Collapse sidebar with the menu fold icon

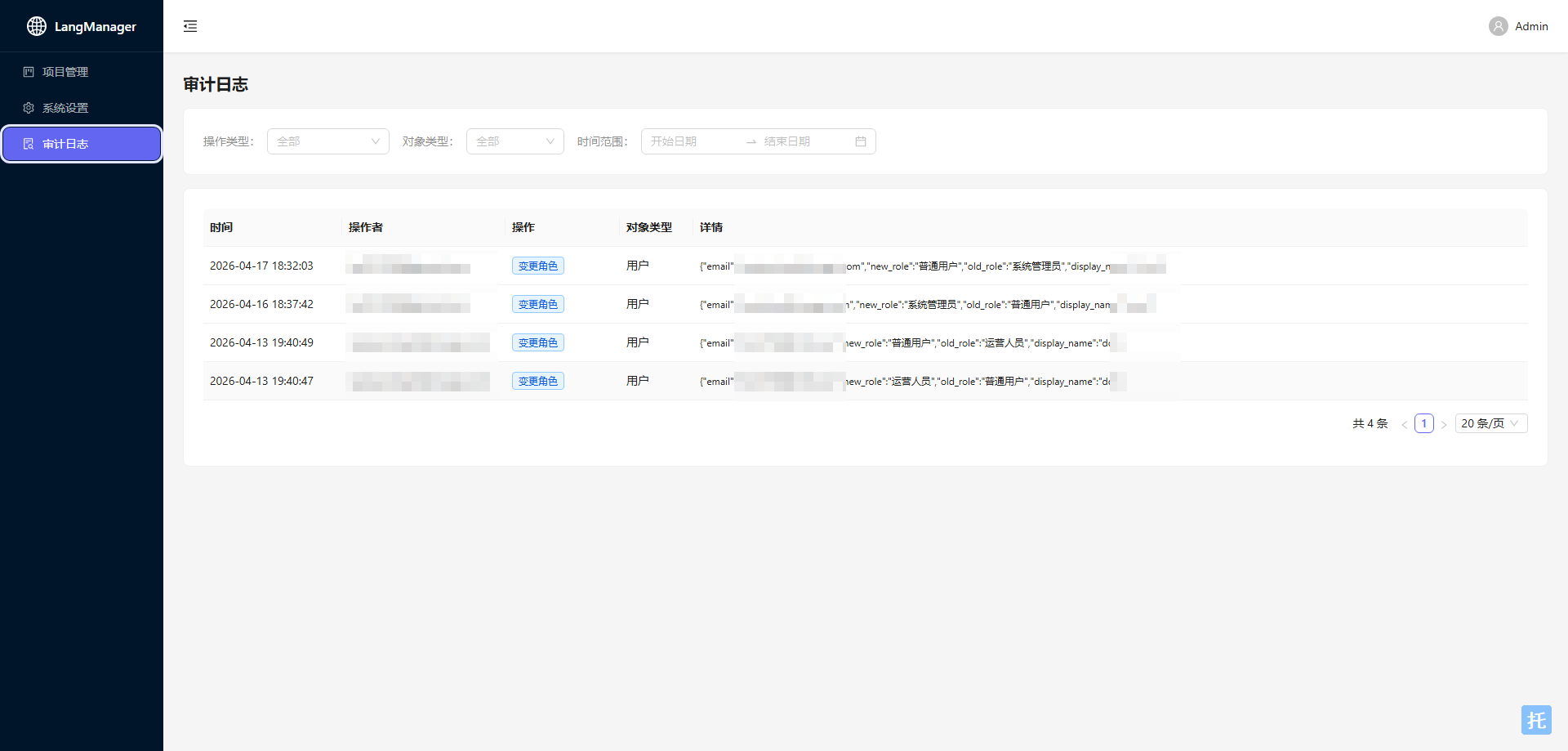[x=190, y=26]
